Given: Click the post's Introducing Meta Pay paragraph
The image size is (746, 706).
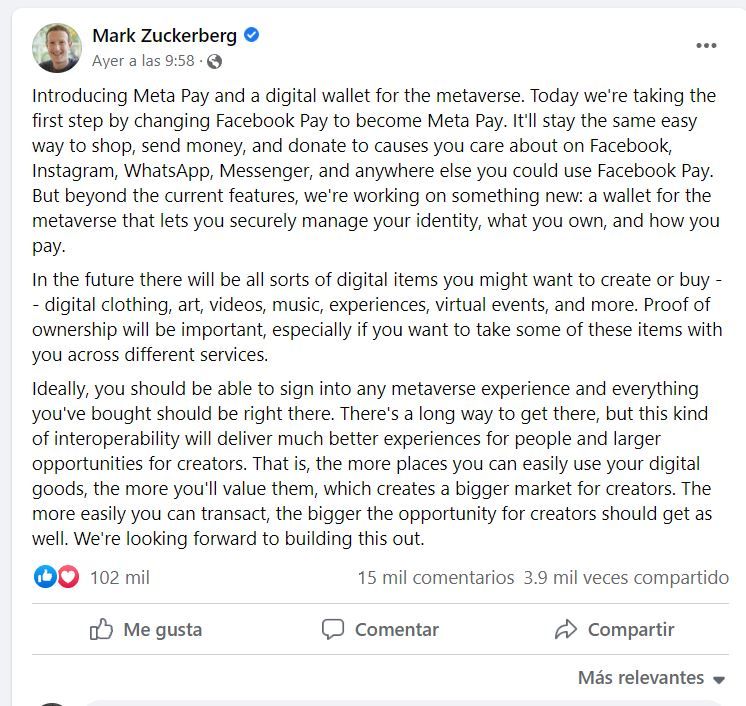Looking at the screenshot, I should click(x=376, y=170).
